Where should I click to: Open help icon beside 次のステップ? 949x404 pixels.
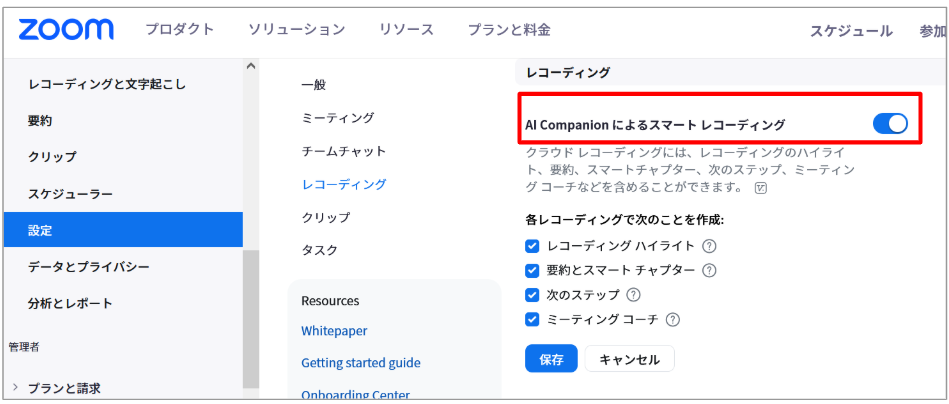click(633, 295)
